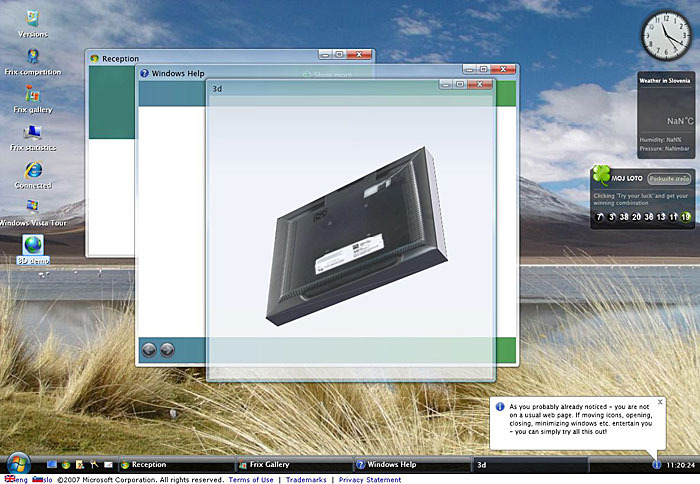Image resolution: width=700 pixels, height=484 pixels.
Task: Click the show desktop quick launch icon
Action: pos(52,465)
